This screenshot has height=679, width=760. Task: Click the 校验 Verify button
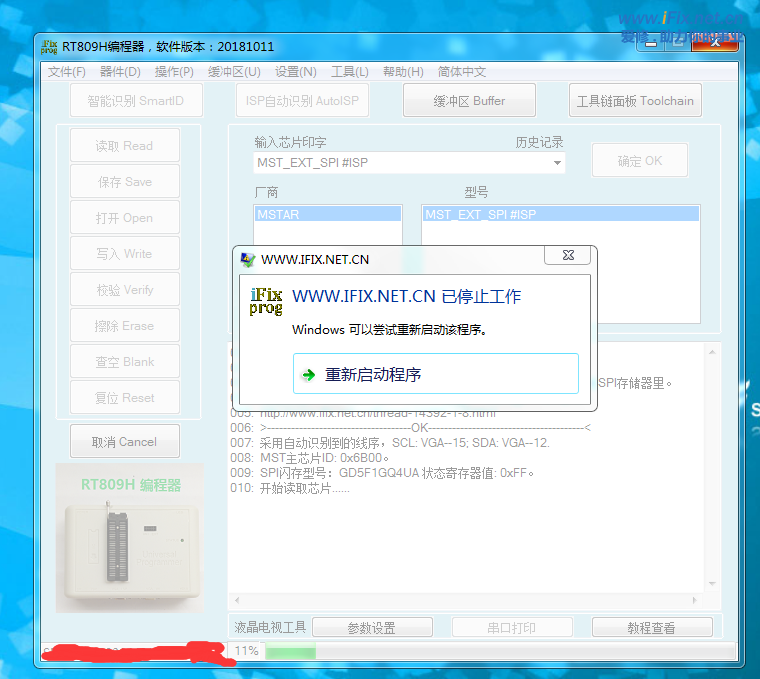[x=125, y=289]
